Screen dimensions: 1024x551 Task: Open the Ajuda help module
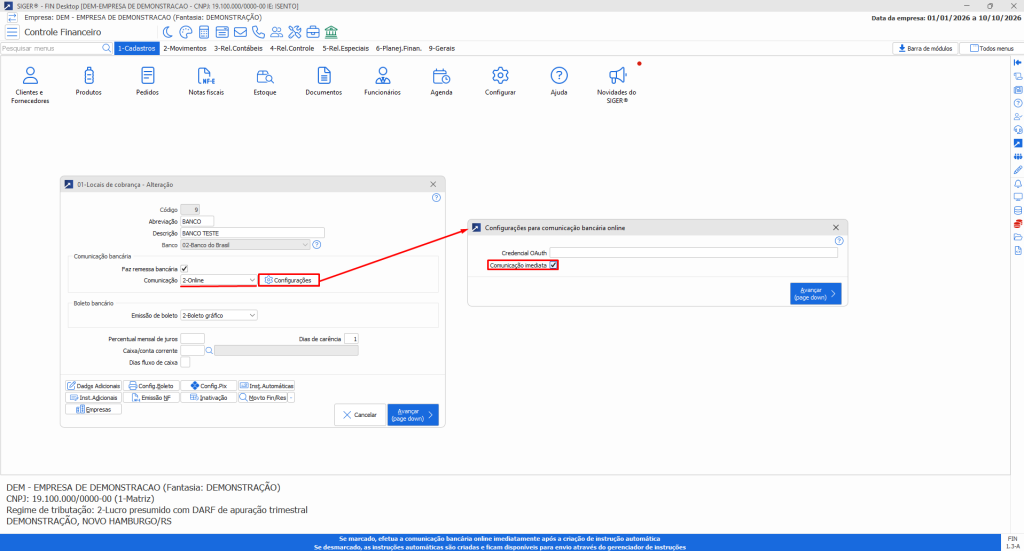559,82
